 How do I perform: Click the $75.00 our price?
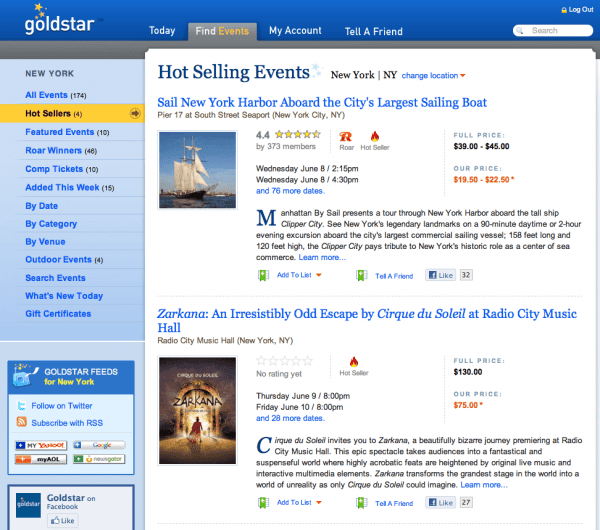tap(468, 405)
